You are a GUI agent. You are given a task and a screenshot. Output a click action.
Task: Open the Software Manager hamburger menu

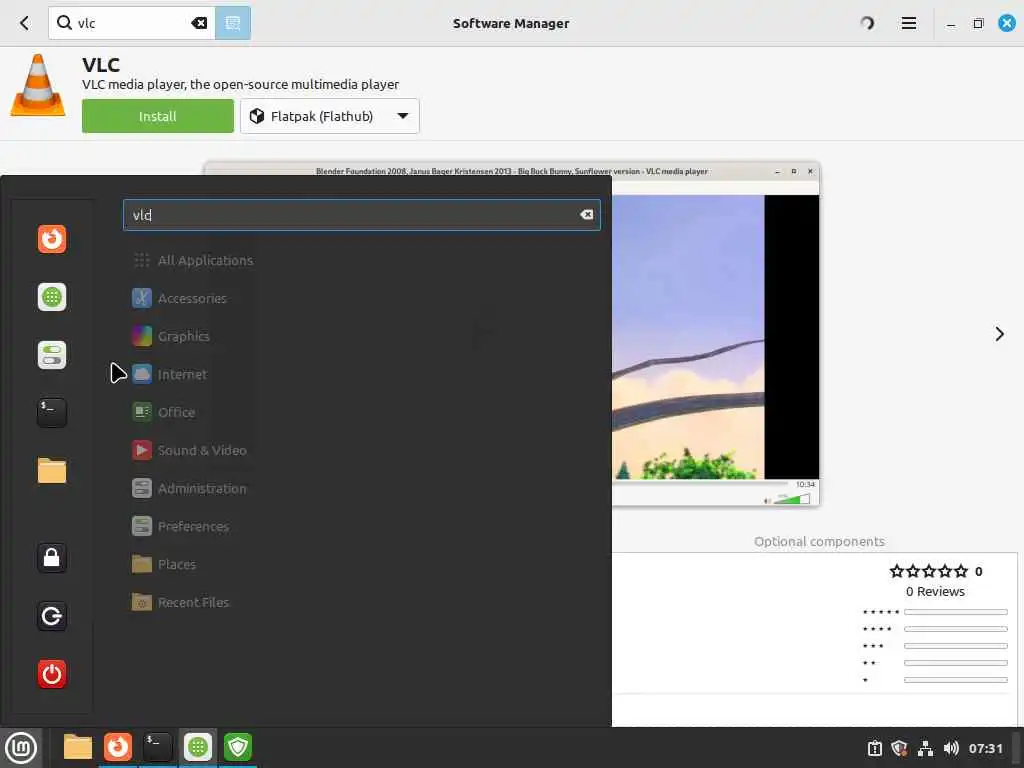908,24
